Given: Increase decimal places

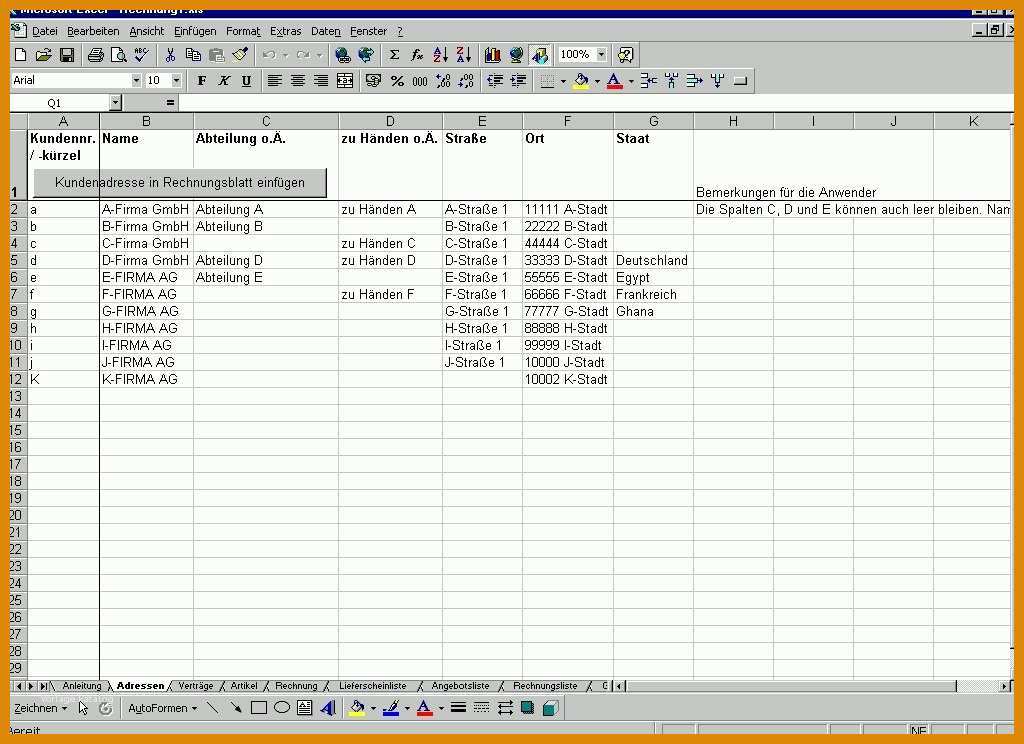Looking at the screenshot, I should coord(443,80).
